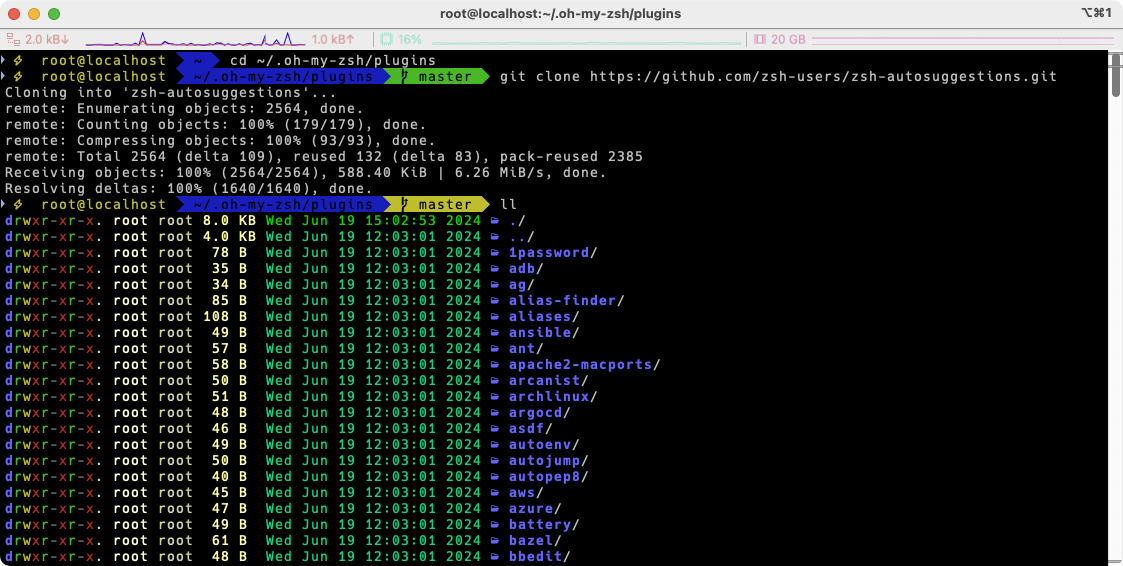
Task: Click the green master branch prompt segment
Action: pos(437,77)
